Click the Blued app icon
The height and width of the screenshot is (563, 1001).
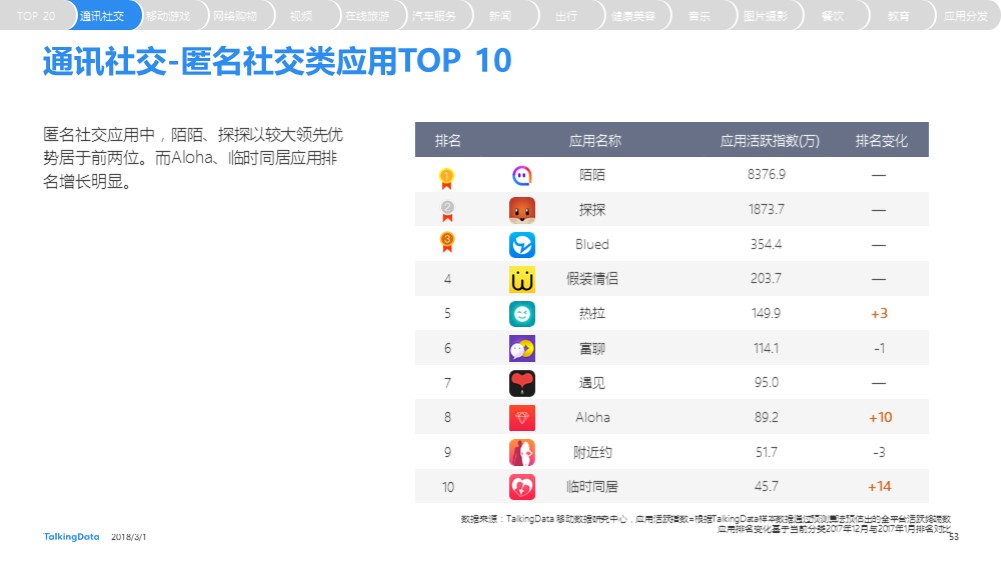[x=522, y=244]
